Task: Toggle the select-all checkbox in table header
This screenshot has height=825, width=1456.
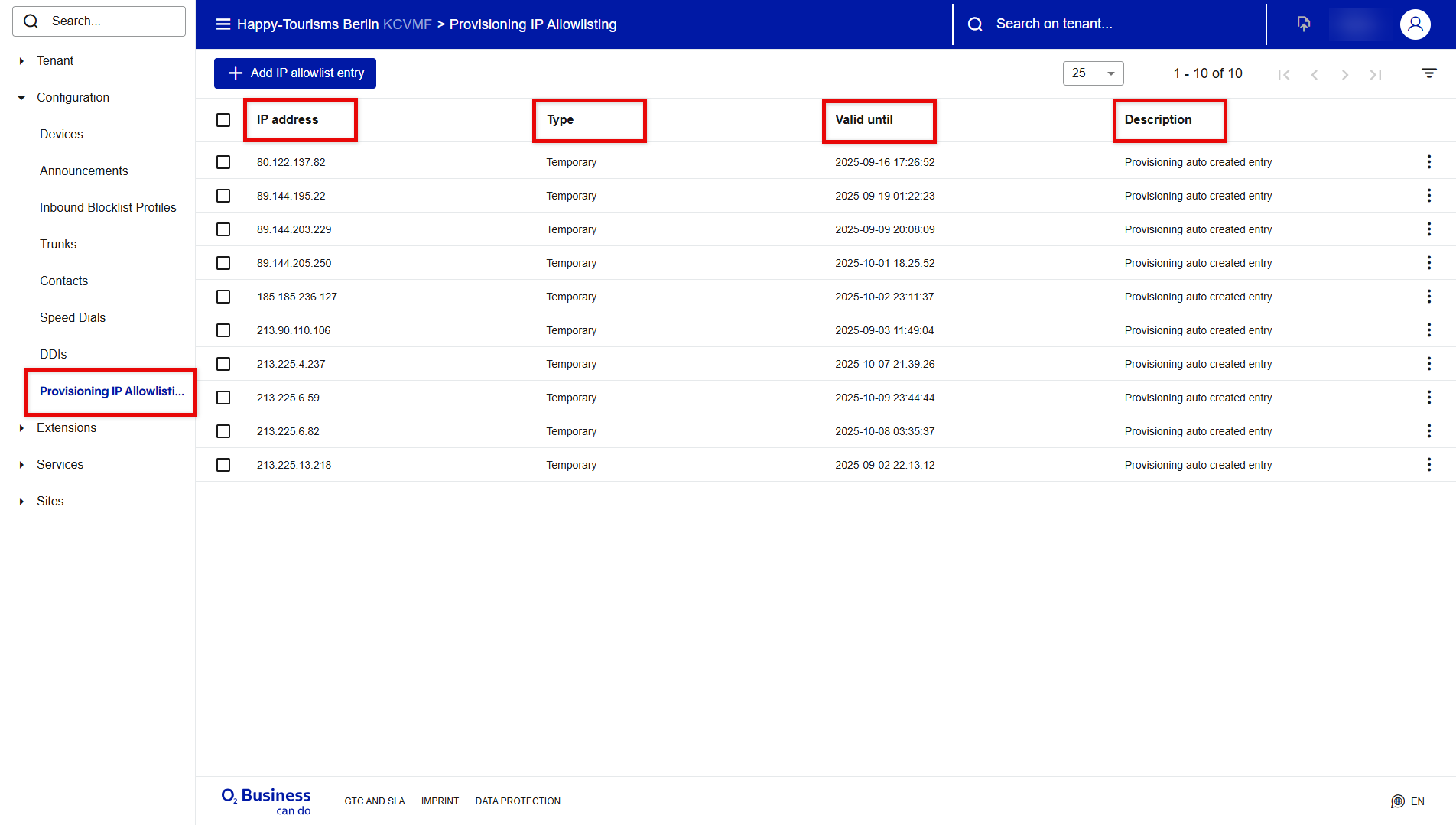Action: point(223,120)
